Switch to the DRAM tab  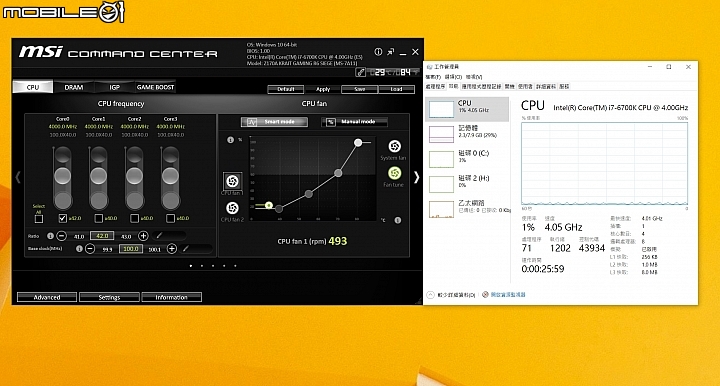(x=73, y=87)
